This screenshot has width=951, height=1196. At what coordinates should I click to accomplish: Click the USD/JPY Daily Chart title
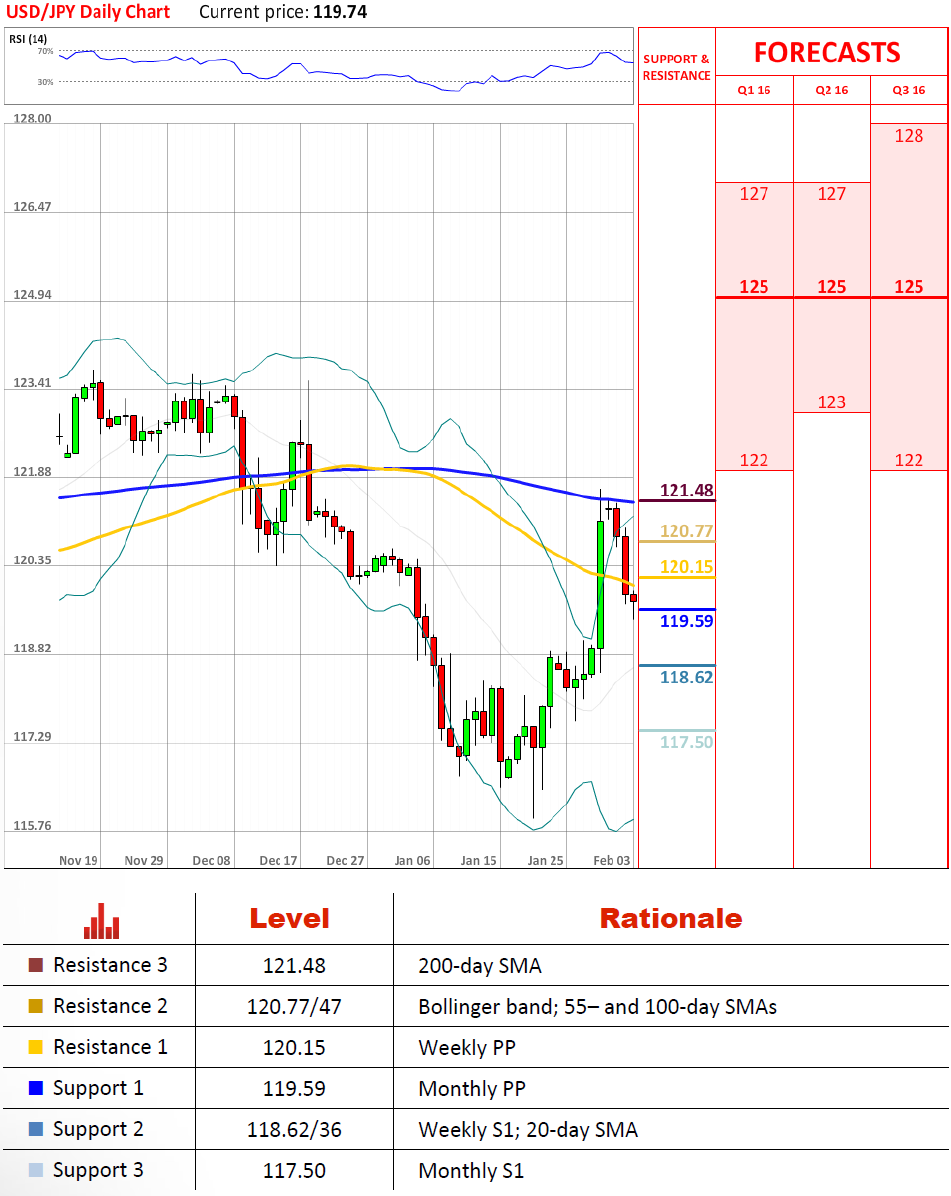(x=88, y=12)
